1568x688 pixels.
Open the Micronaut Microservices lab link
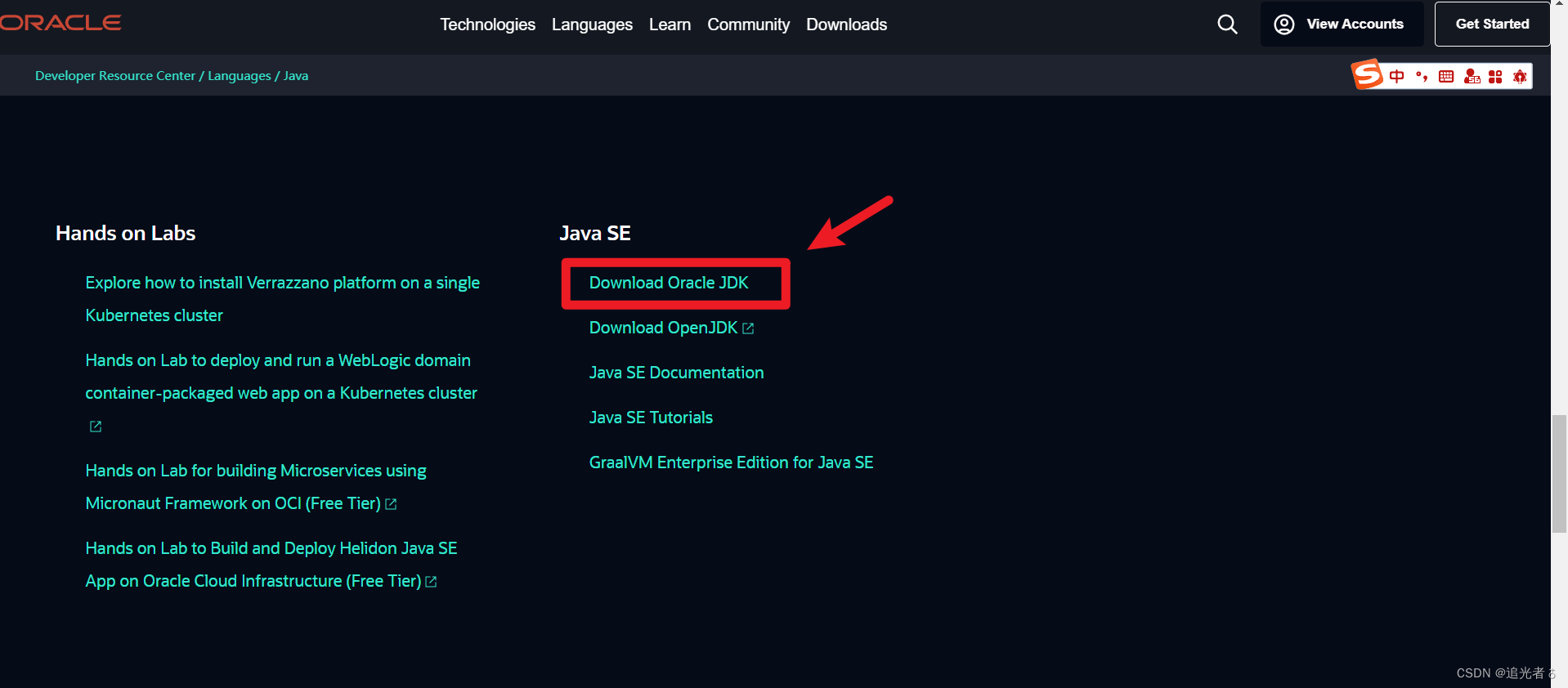[x=256, y=487]
